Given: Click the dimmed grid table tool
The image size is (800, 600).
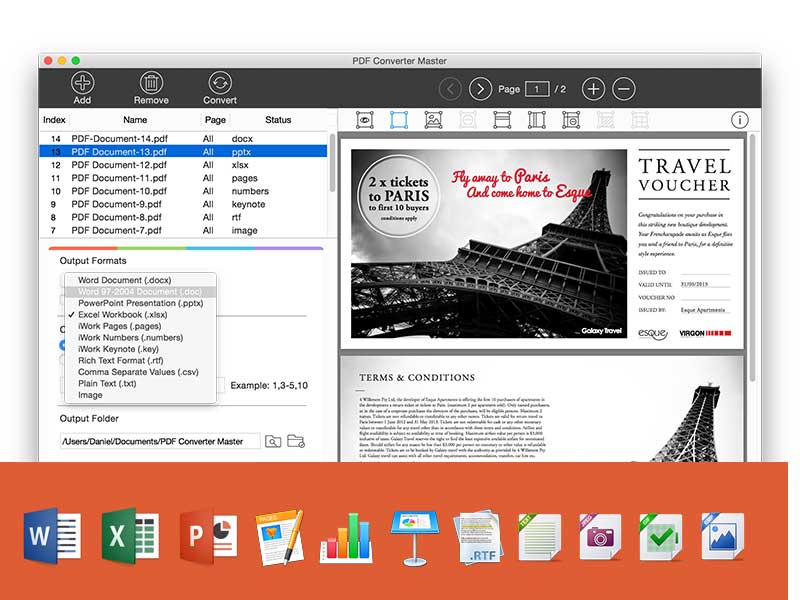Looking at the screenshot, I should [x=640, y=120].
